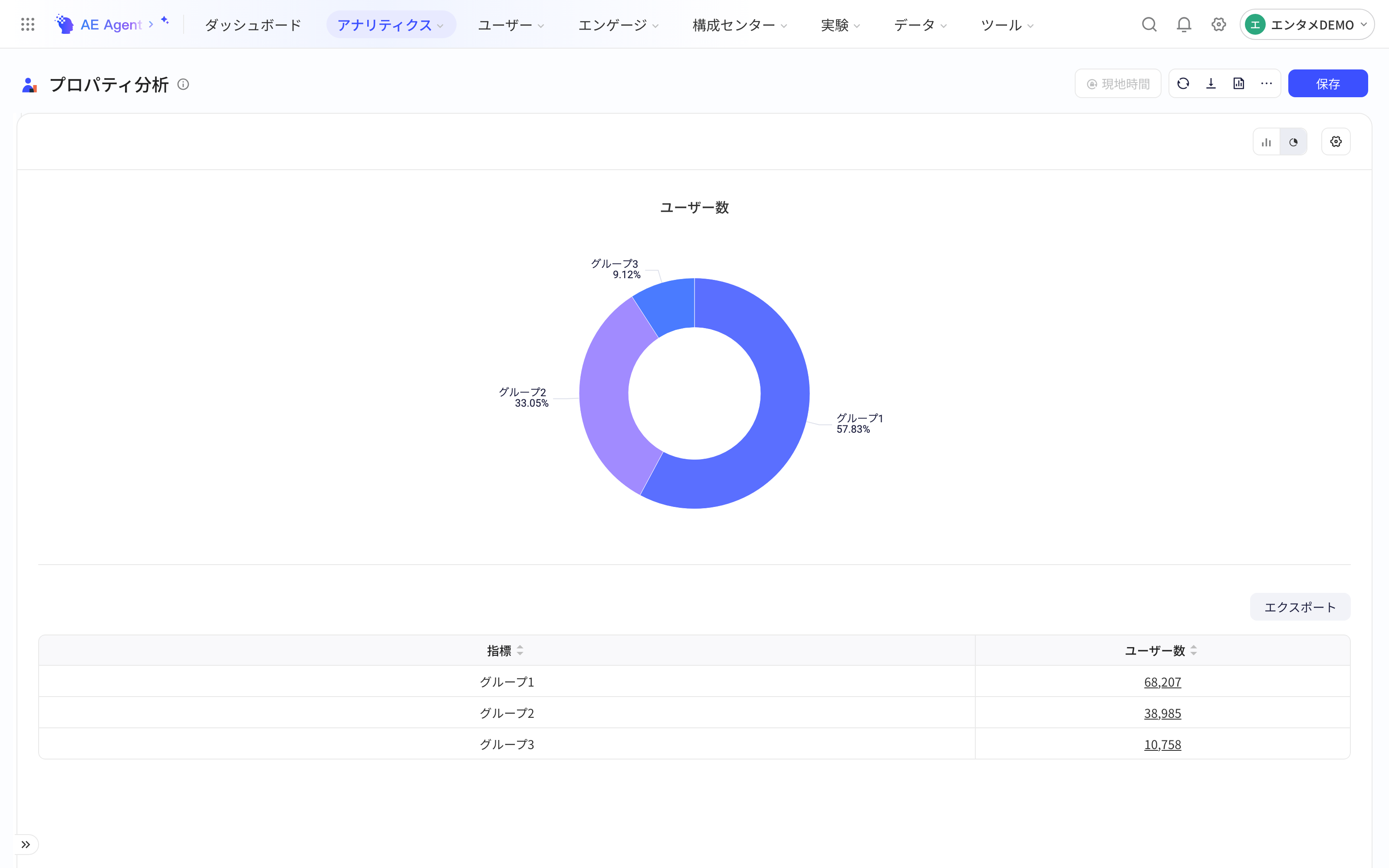Go to ダッシュボード tab
Image resolution: width=1389 pixels, height=868 pixels.
pos(253,25)
